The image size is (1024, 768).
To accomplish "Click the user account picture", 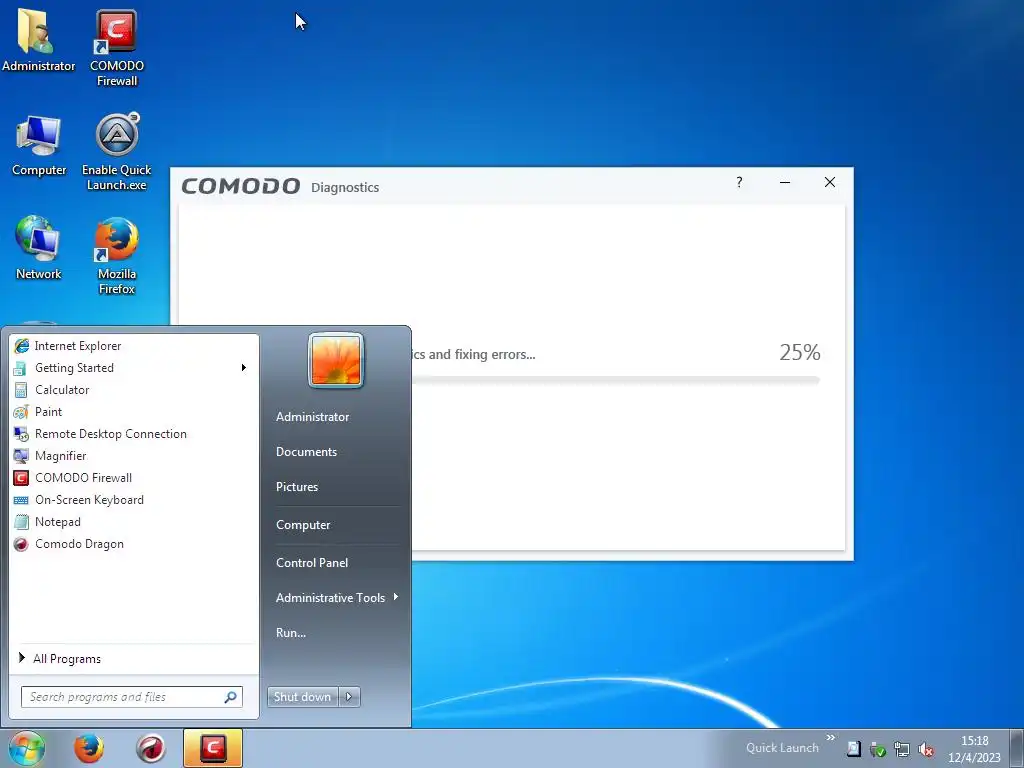I will [336, 360].
